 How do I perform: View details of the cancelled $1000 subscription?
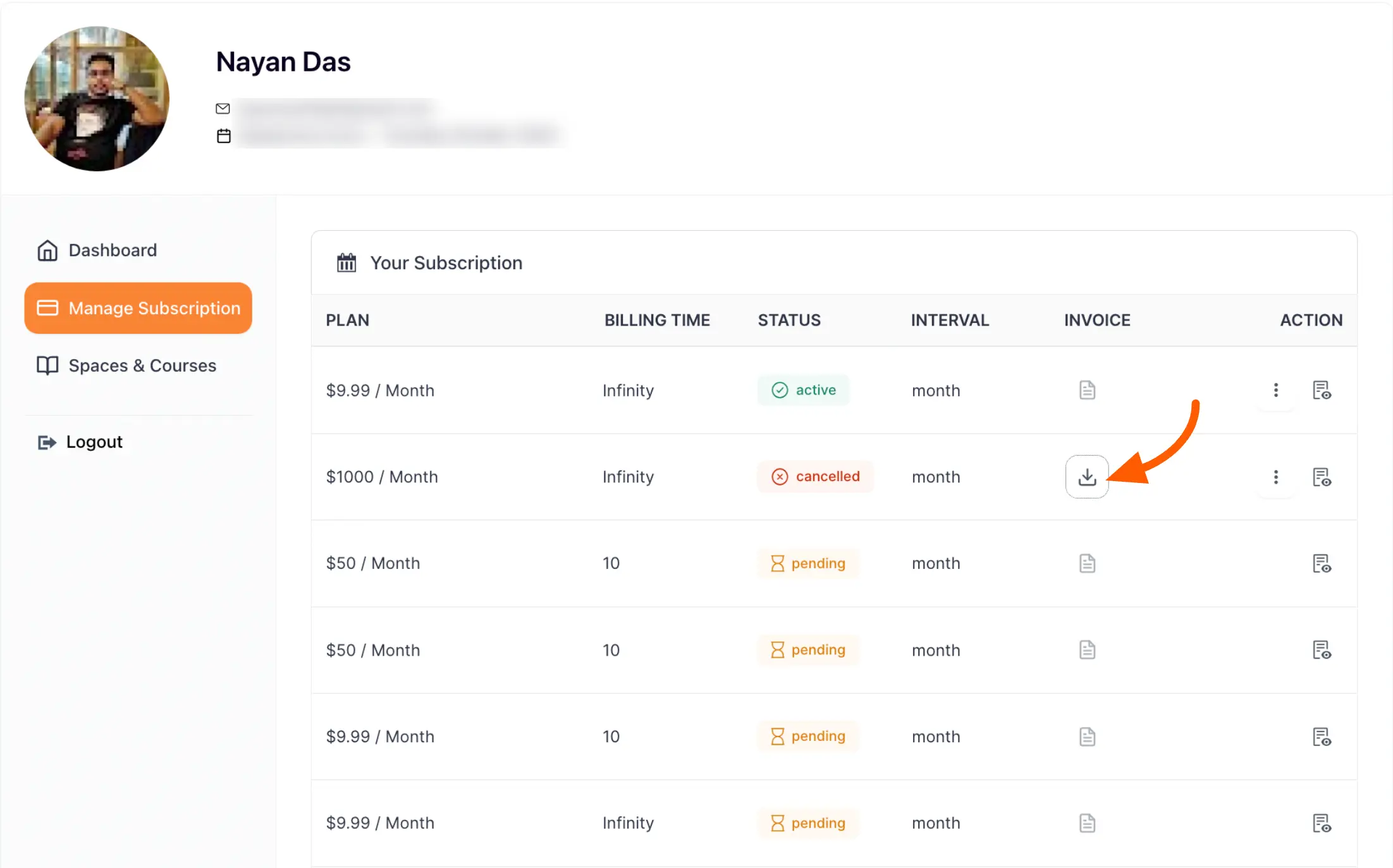(1322, 477)
